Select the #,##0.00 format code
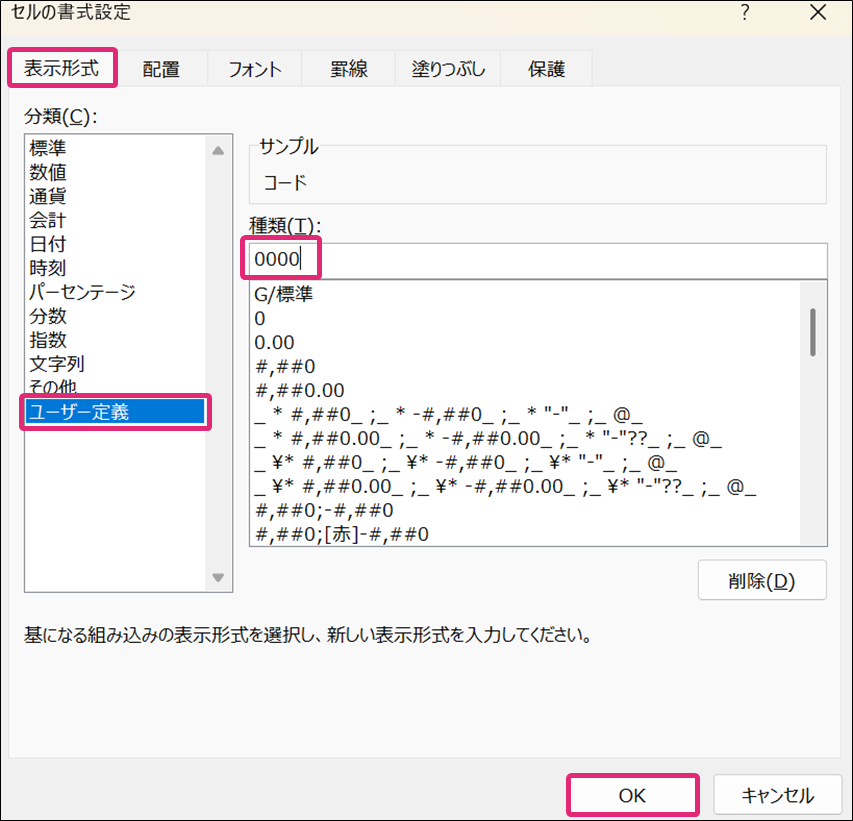This screenshot has height=821, width=853. tap(300, 391)
